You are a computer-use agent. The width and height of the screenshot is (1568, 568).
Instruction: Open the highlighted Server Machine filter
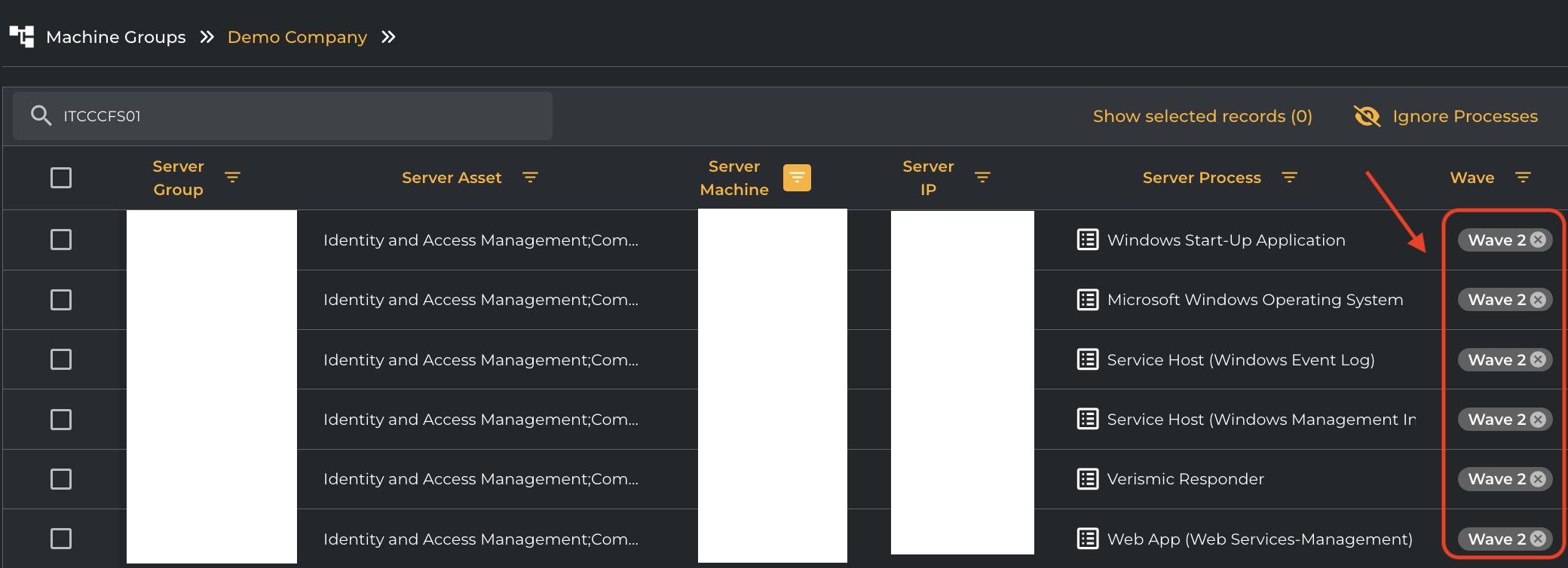click(x=797, y=178)
